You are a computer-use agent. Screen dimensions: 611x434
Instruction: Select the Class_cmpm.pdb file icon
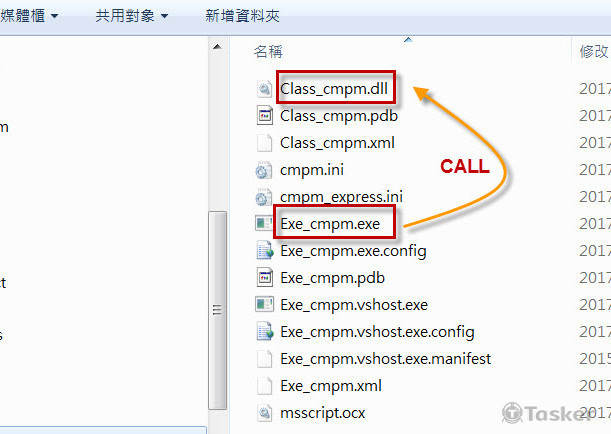[264, 116]
